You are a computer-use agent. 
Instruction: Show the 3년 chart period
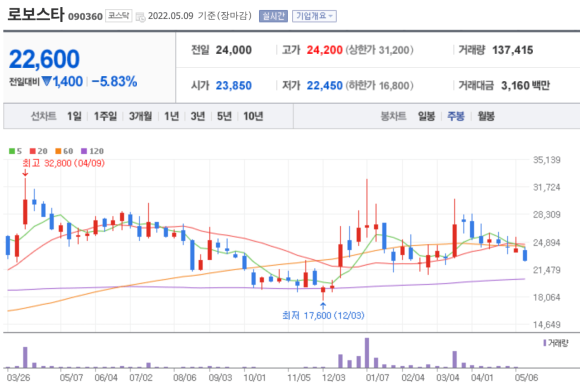pos(198,116)
